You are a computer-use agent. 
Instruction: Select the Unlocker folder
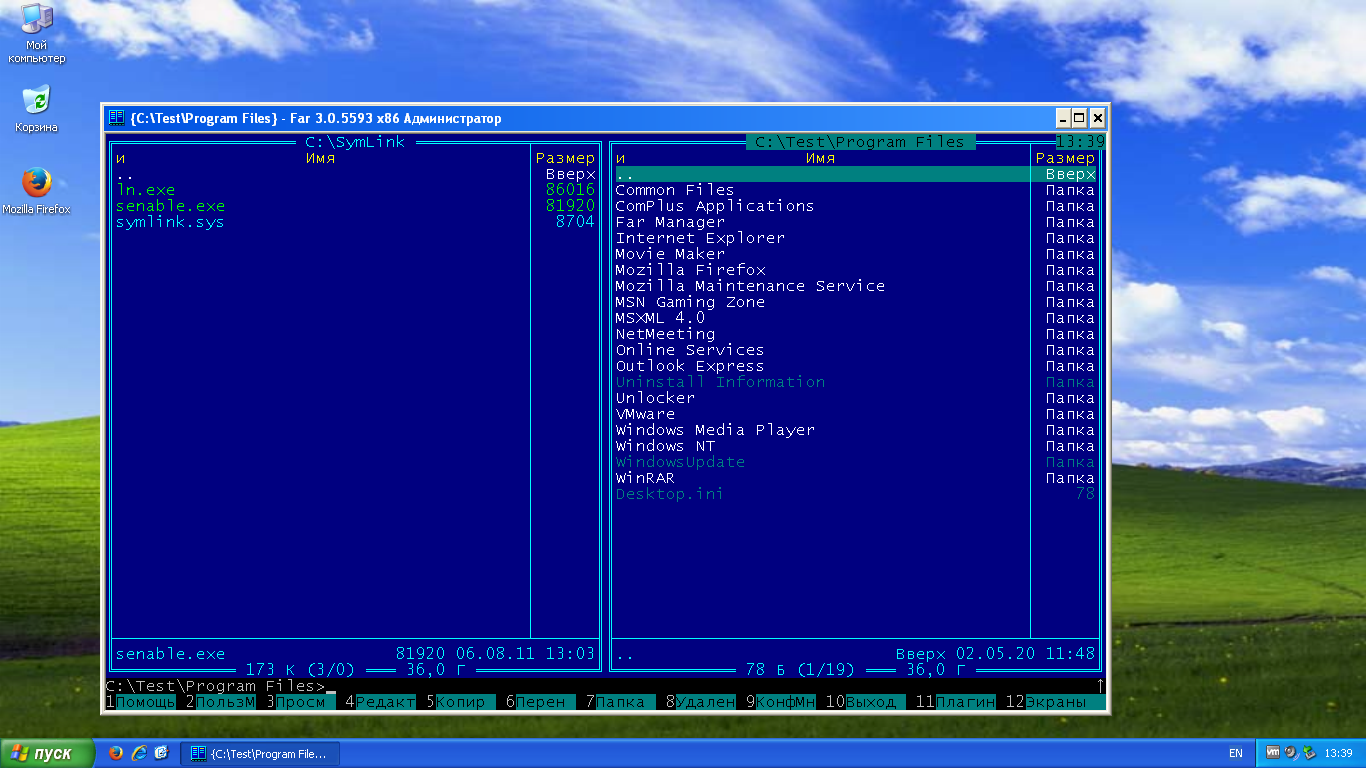656,398
